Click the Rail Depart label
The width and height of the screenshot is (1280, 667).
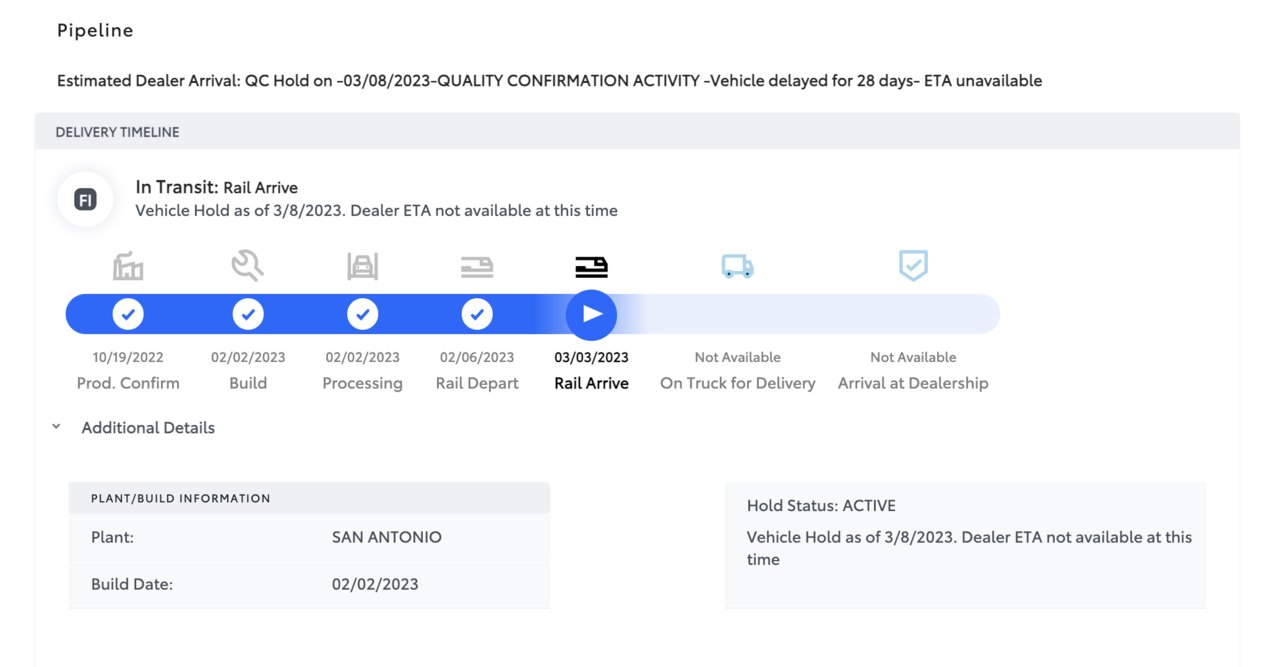click(477, 383)
